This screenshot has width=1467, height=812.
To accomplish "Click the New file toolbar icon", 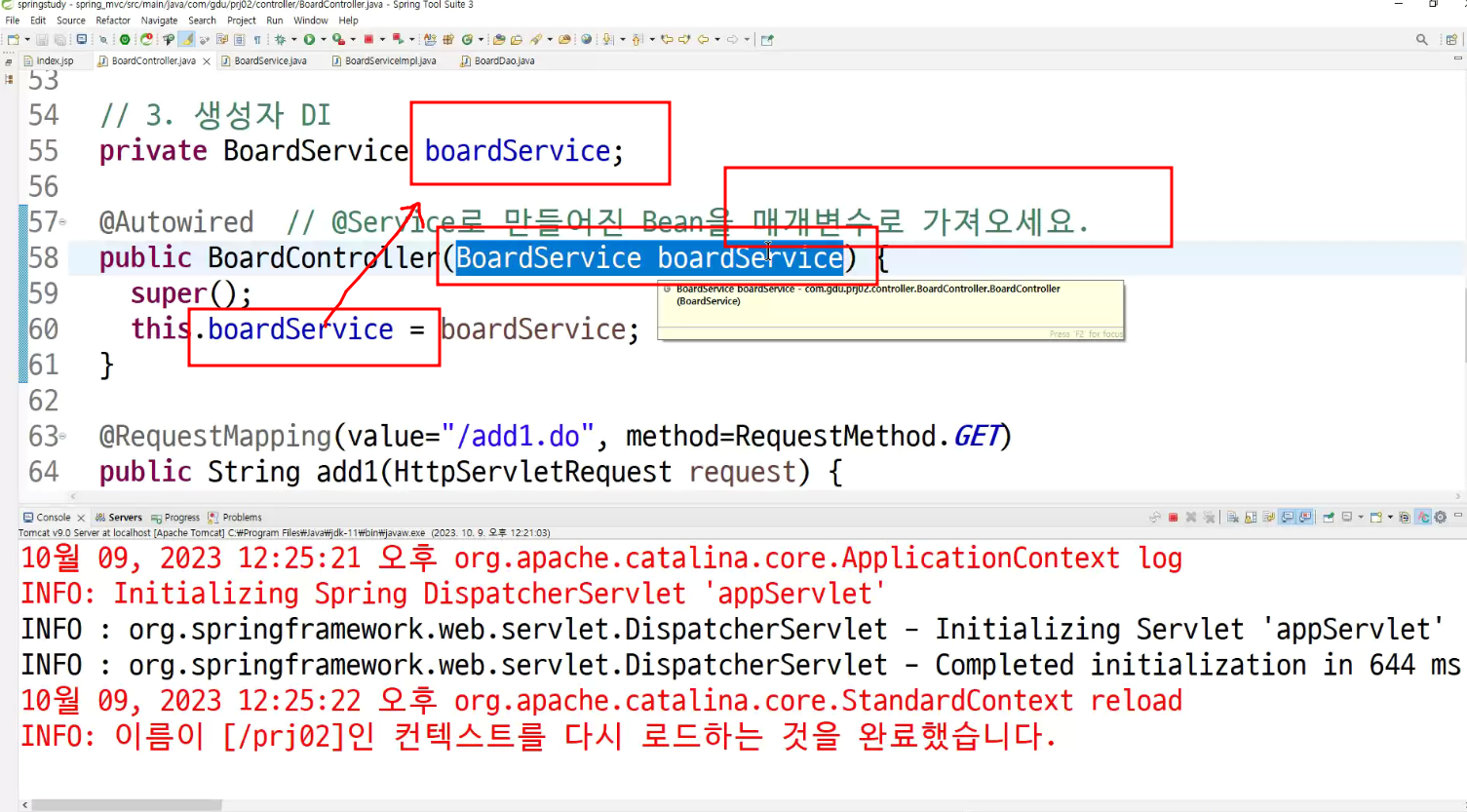I will pyautogui.click(x=13, y=40).
